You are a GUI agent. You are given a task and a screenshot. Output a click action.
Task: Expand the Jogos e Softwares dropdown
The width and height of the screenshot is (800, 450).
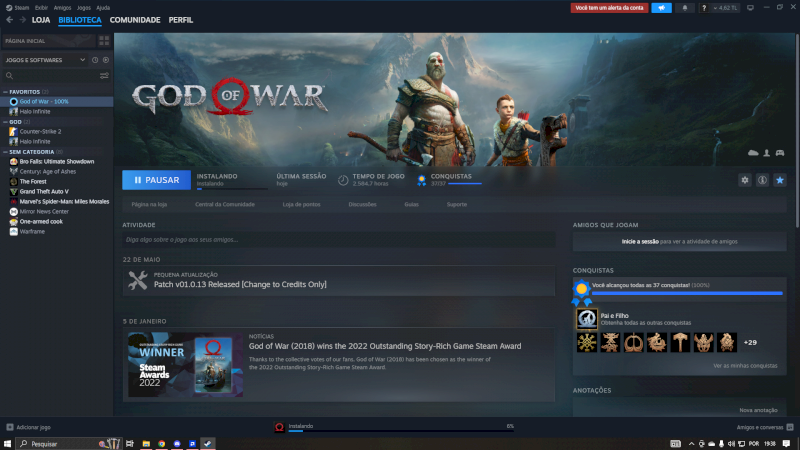(x=45, y=60)
